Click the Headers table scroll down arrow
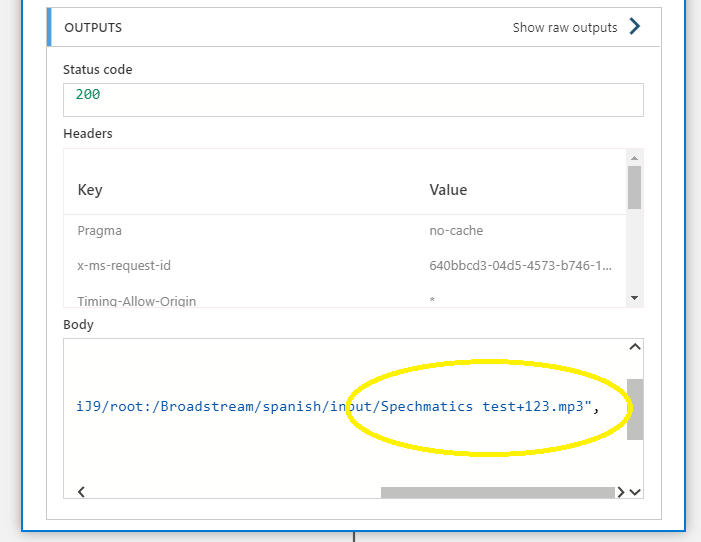The image size is (701, 542). point(634,298)
